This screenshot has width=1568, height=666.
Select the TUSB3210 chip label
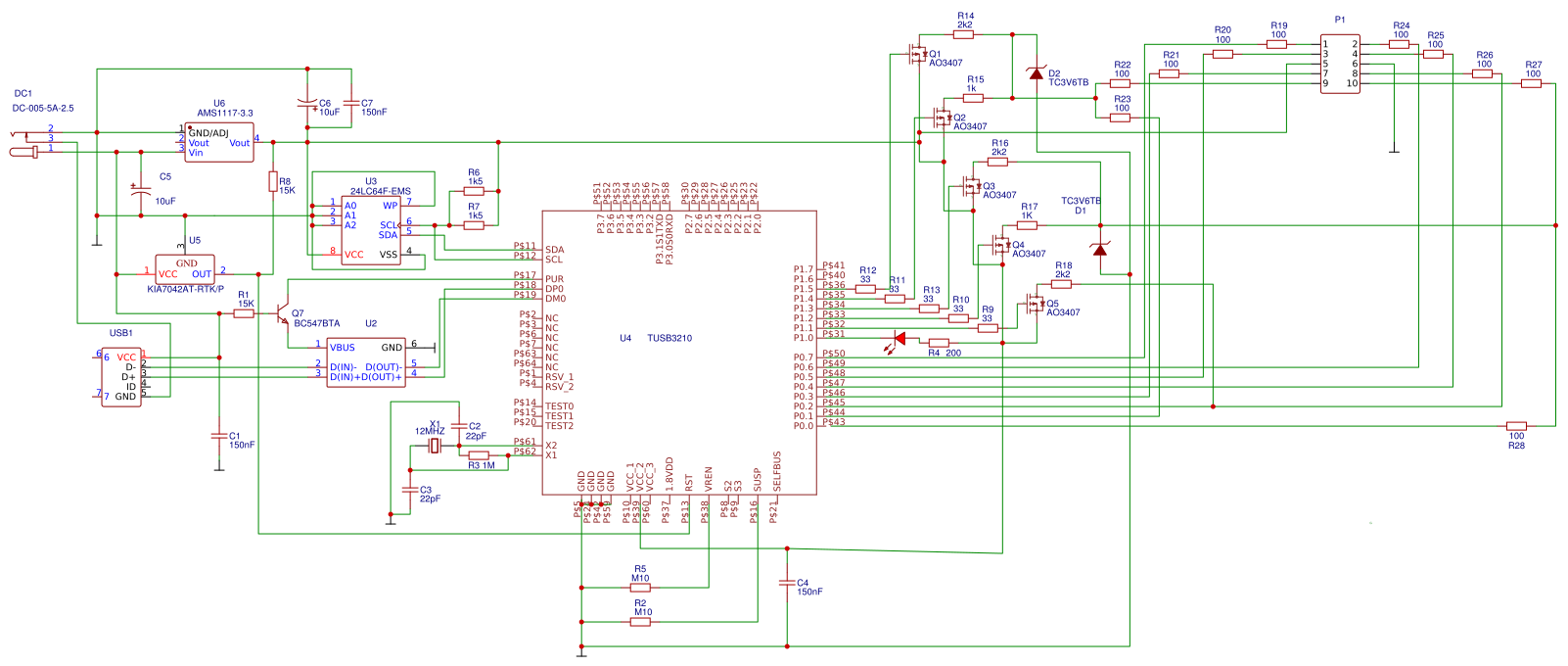coord(669,339)
